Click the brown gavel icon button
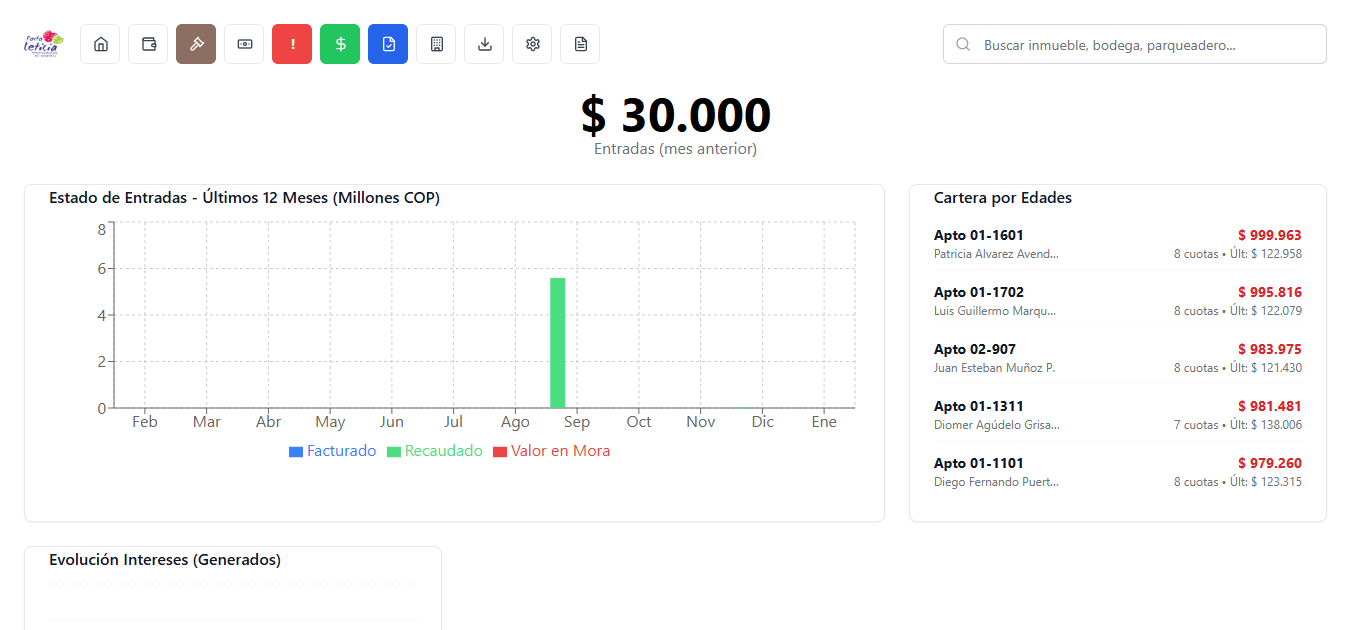 196,44
